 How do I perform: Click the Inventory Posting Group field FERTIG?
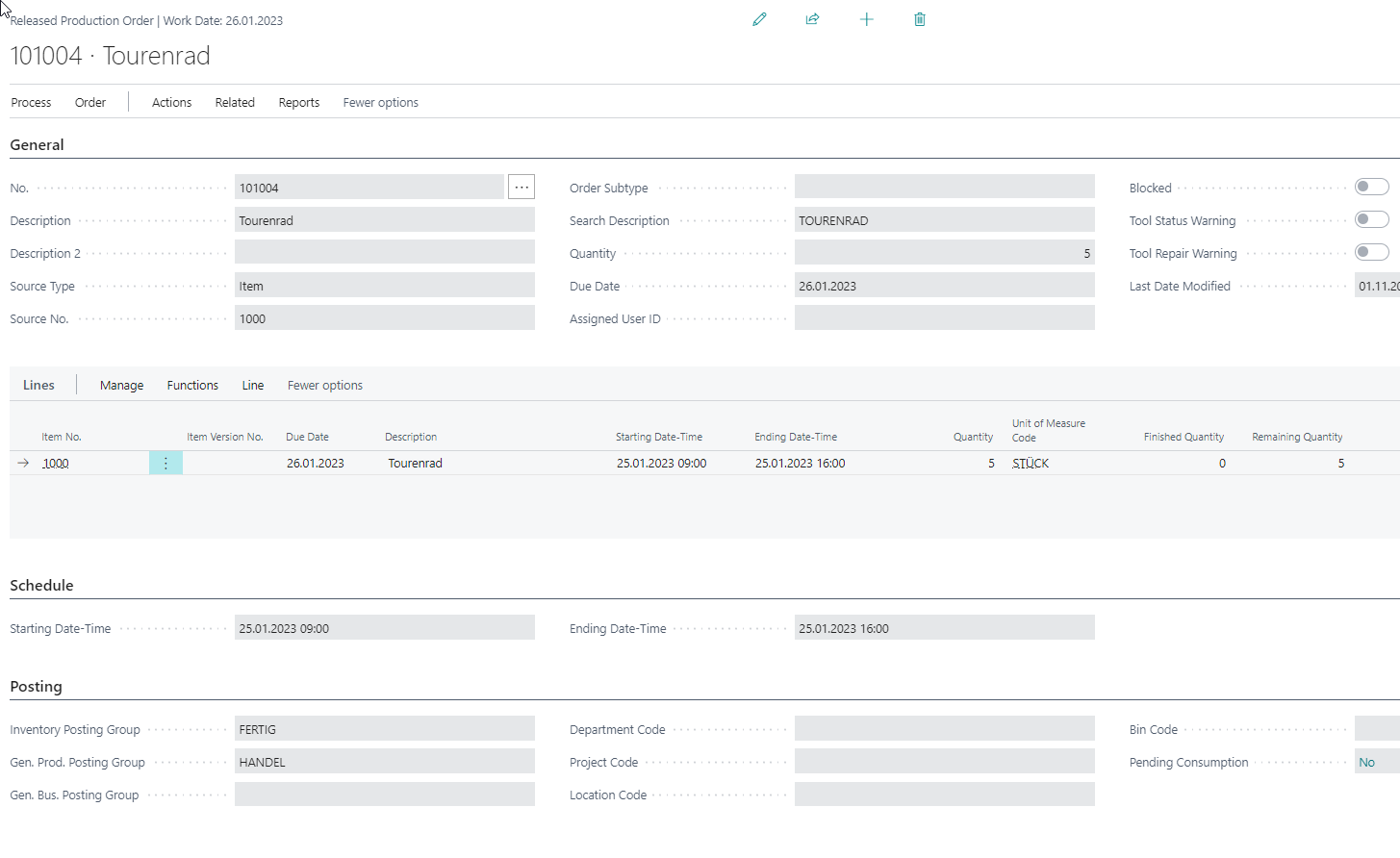coord(385,728)
